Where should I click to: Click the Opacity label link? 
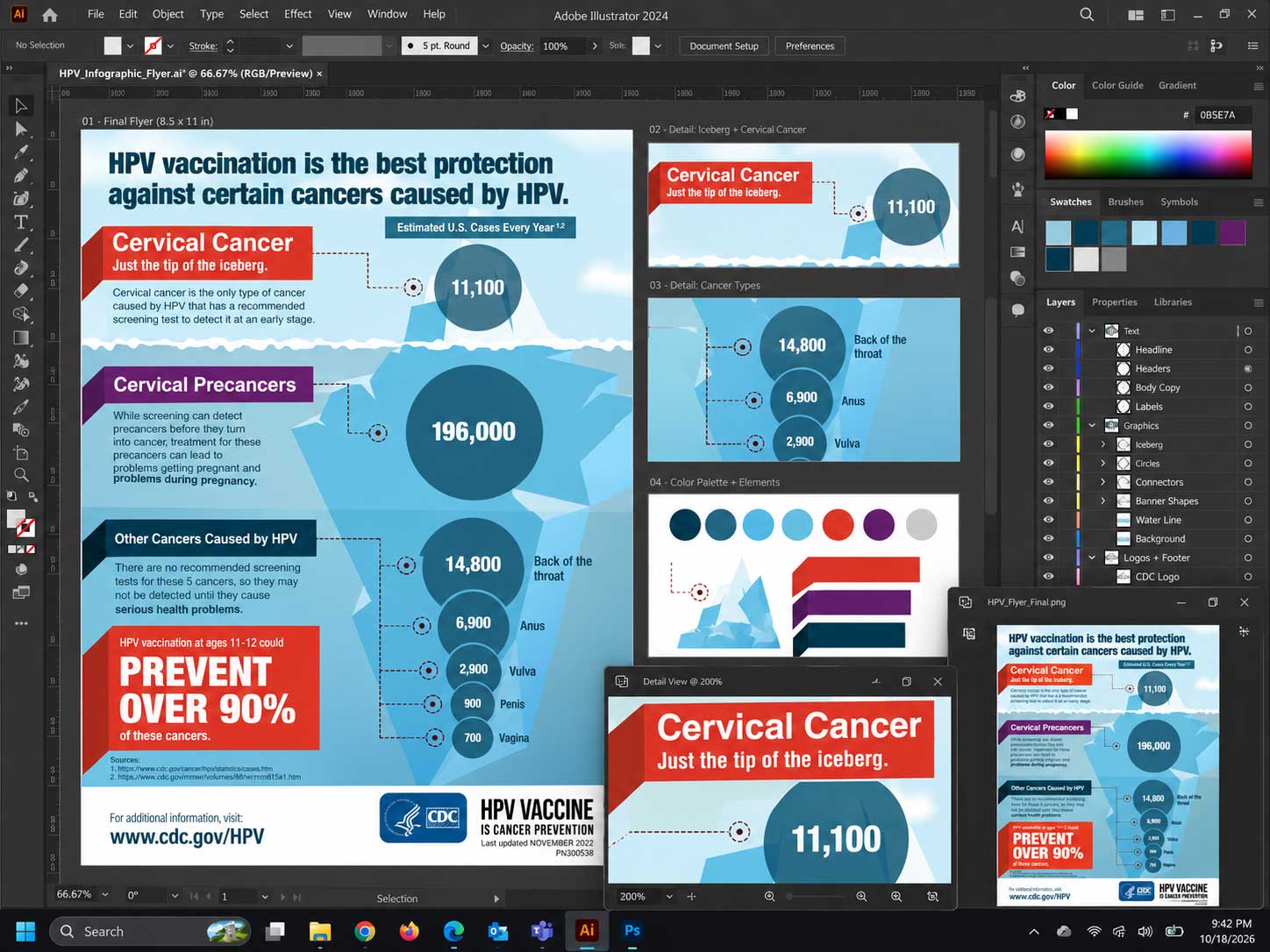[x=517, y=46]
